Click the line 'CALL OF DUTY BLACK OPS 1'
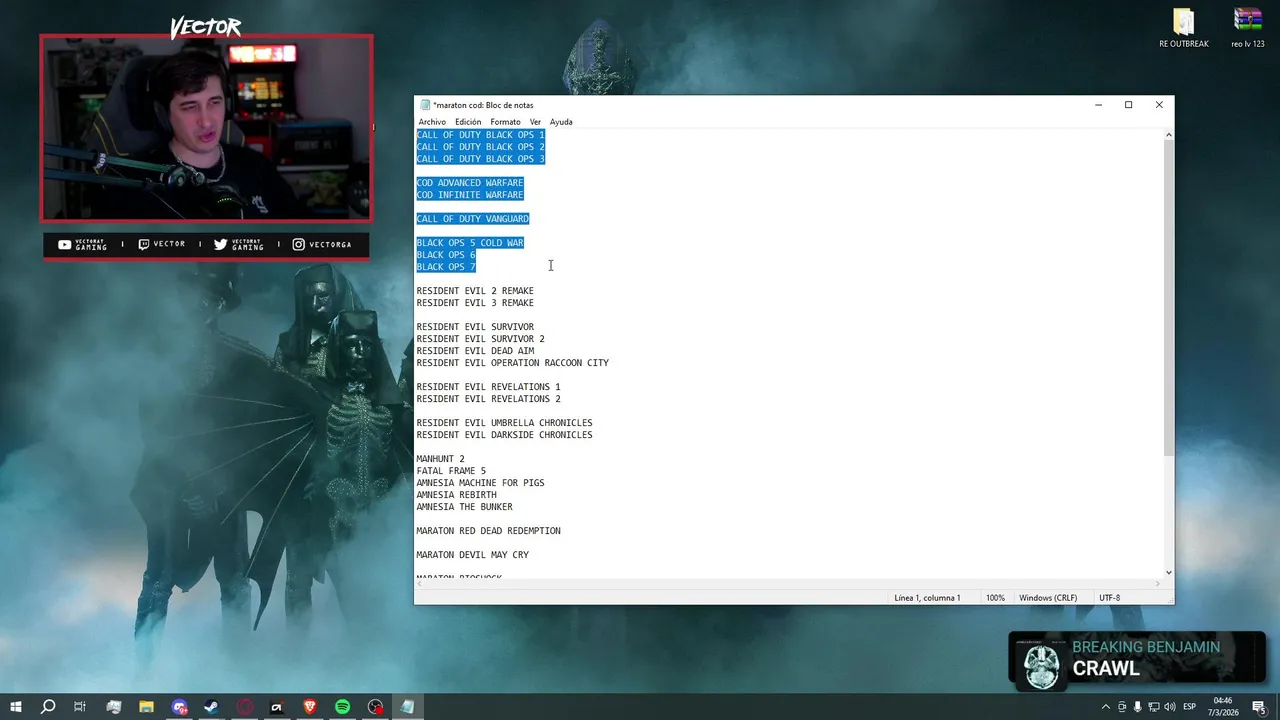The height and width of the screenshot is (720, 1280). 481,135
